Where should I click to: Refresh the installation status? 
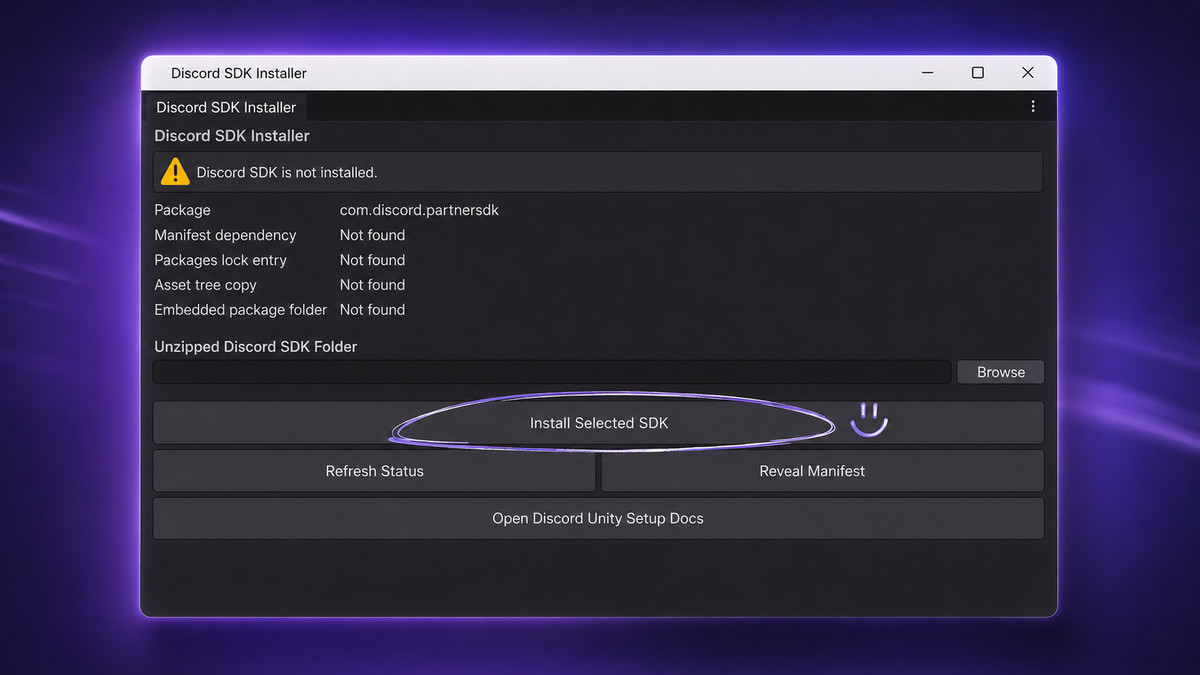click(x=374, y=471)
